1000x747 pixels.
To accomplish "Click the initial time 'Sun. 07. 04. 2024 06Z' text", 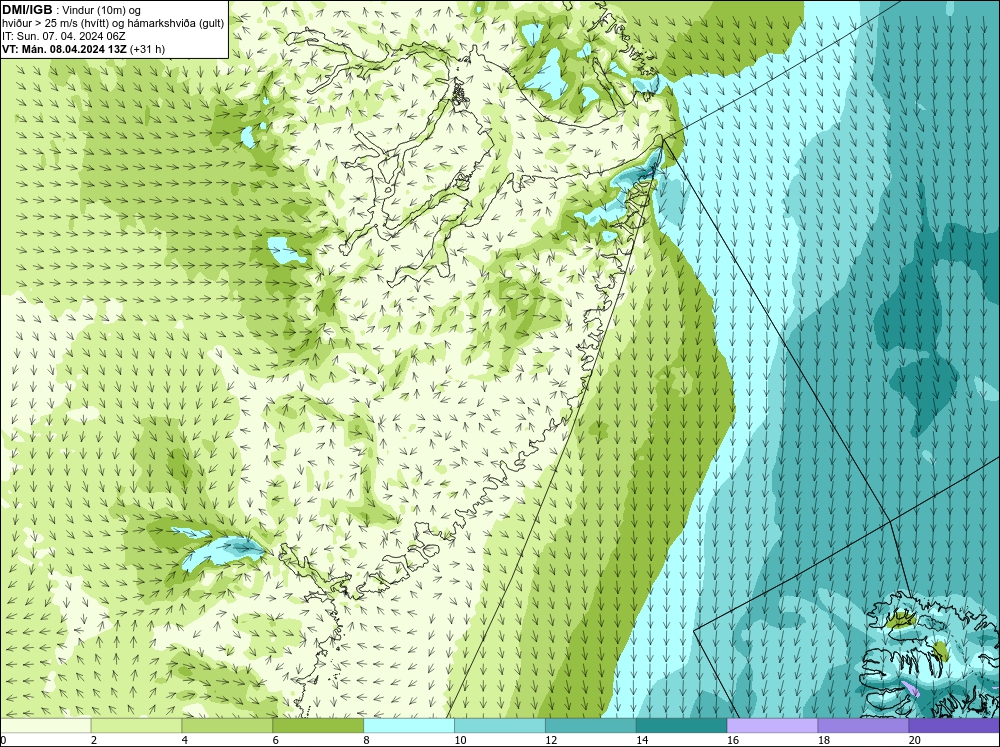I will [71, 36].
